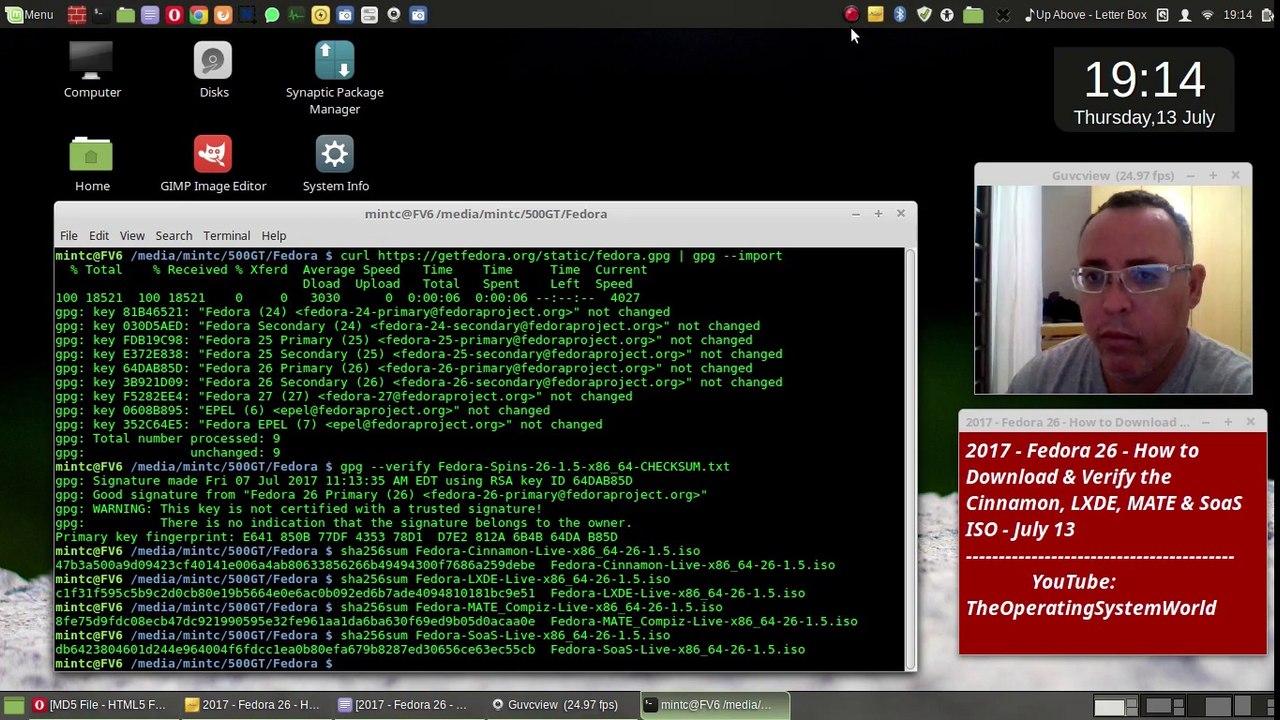Image resolution: width=1280 pixels, height=720 pixels.
Task: Open the terminal View menu
Action: pyautogui.click(x=132, y=235)
